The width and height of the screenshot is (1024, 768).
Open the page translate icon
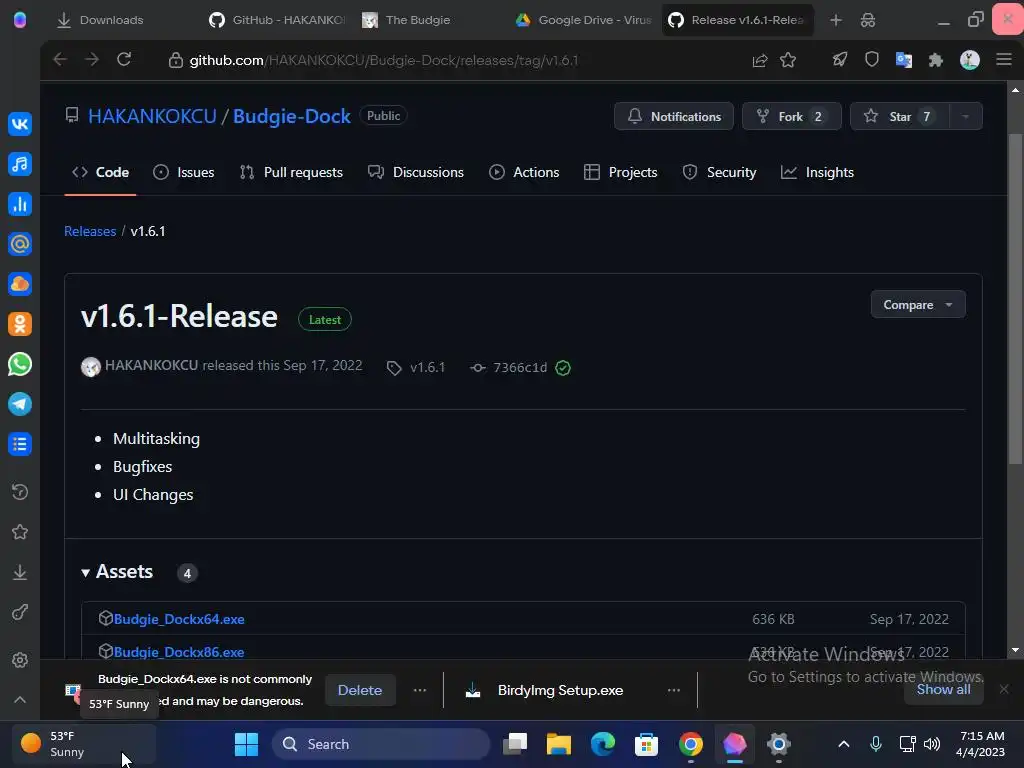coord(904,60)
